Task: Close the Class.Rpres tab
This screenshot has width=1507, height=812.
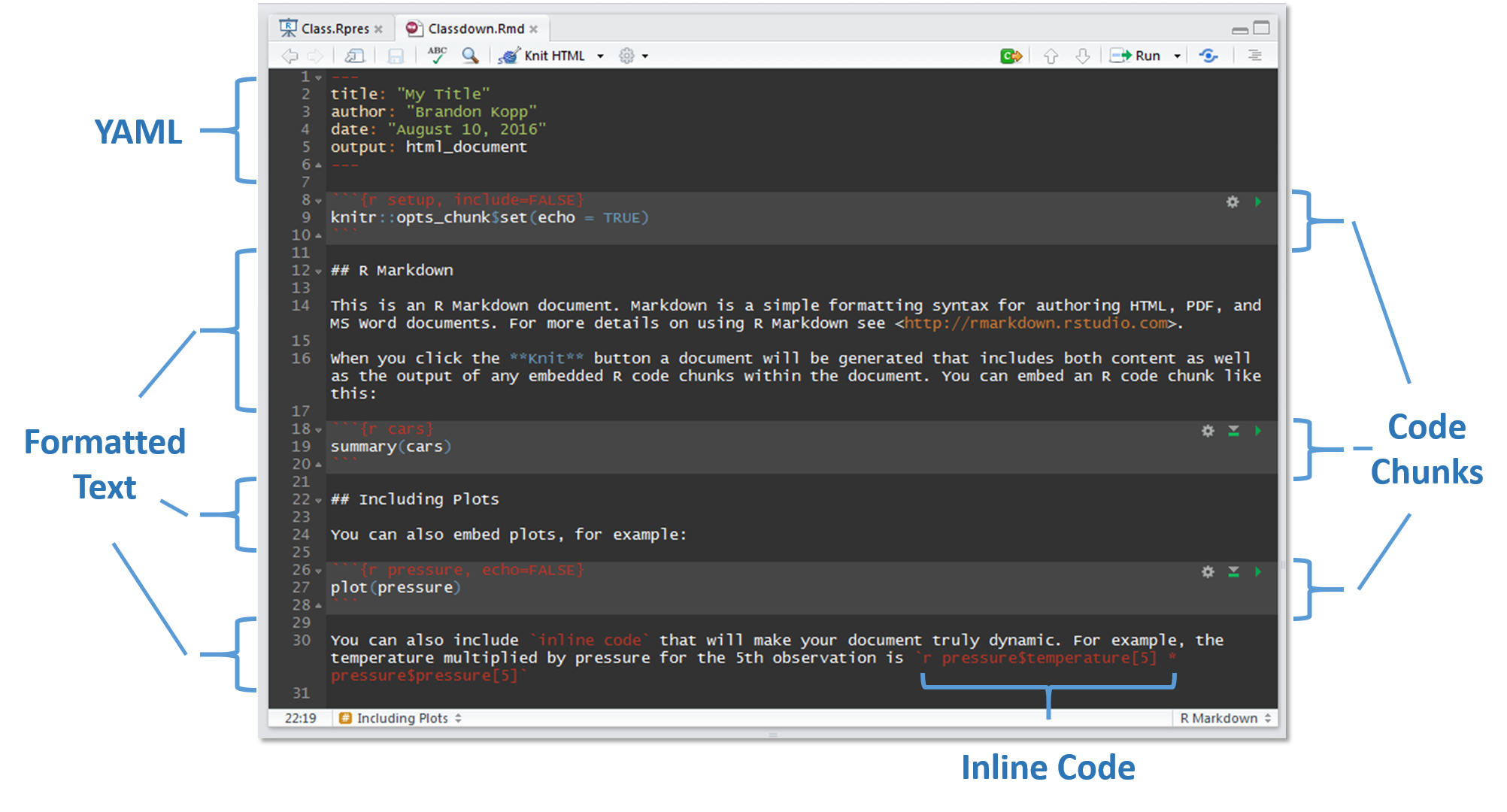Action: pos(378,29)
